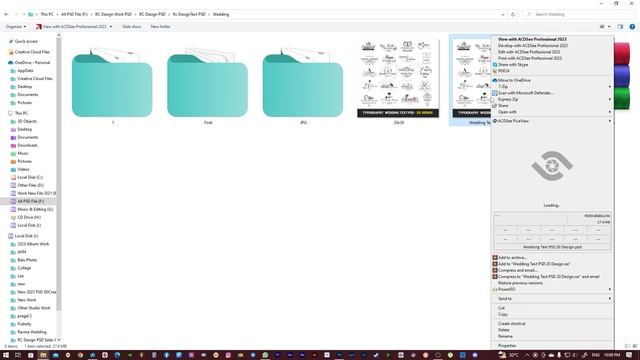Open Properties from the context menu

[x=552, y=346]
